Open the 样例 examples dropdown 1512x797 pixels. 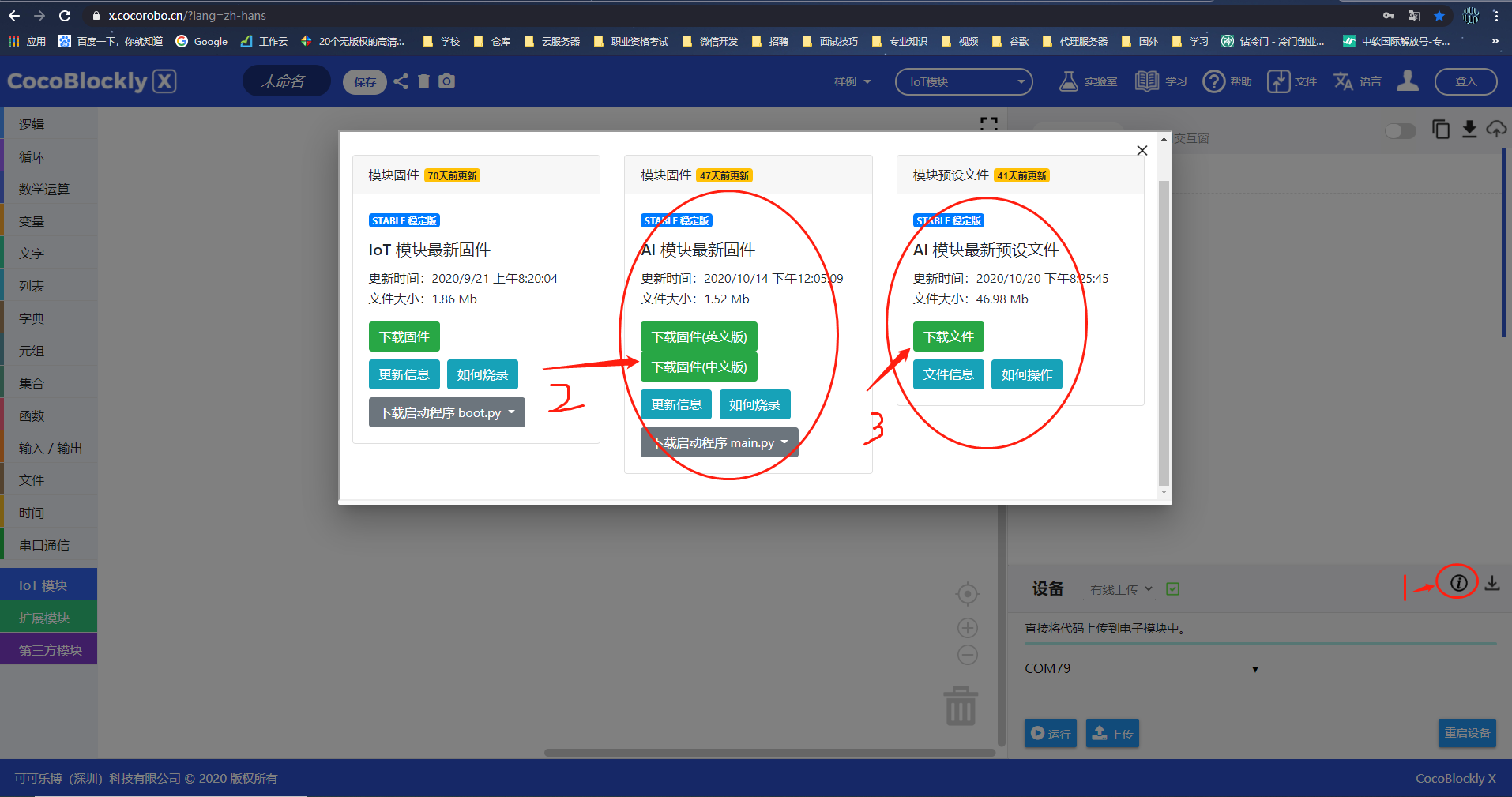click(x=852, y=81)
